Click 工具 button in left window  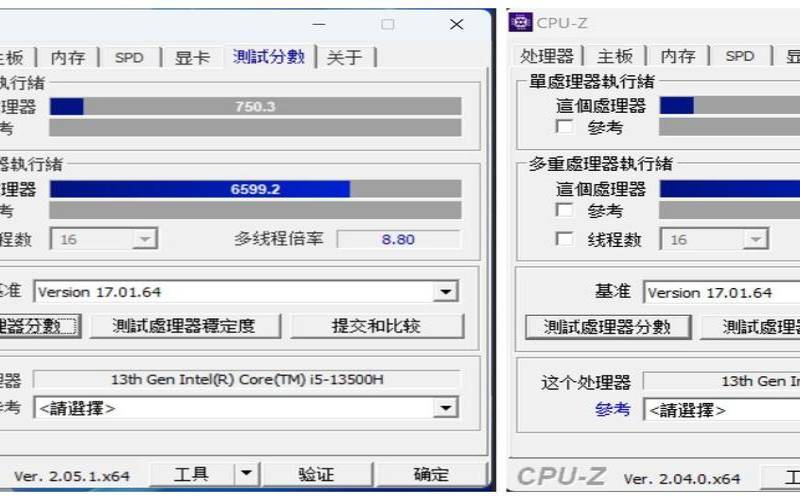click(x=192, y=474)
